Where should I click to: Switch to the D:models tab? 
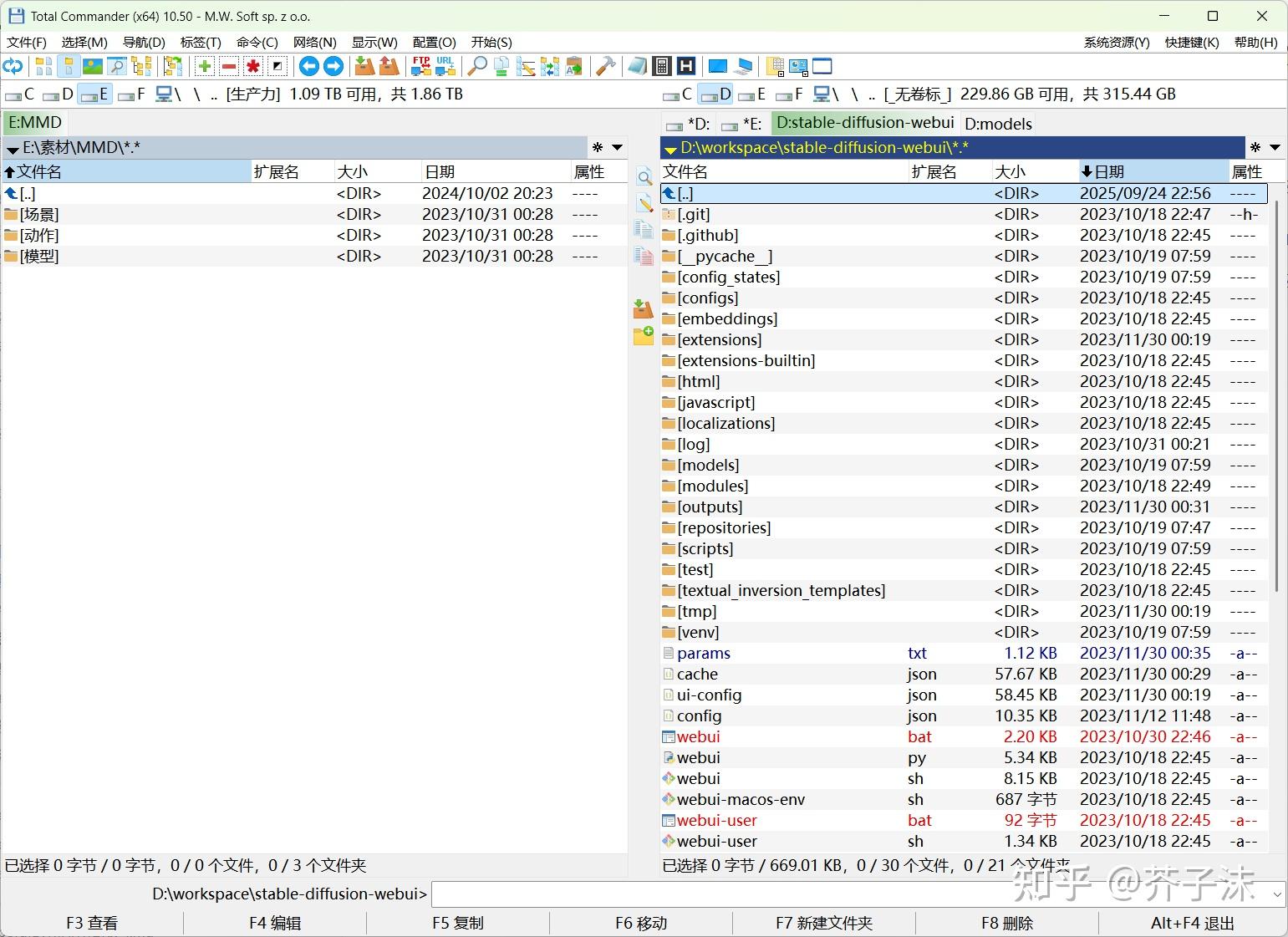click(998, 124)
